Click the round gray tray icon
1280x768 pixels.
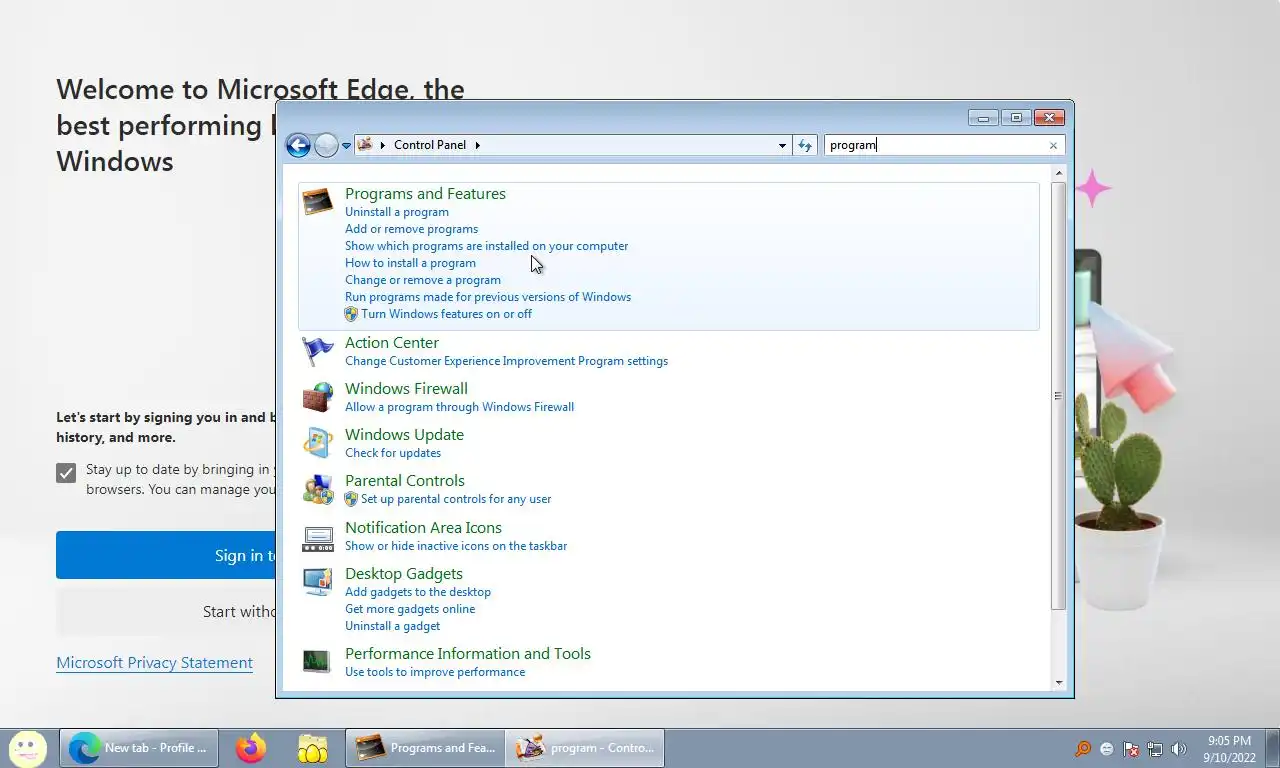pos(1107,749)
